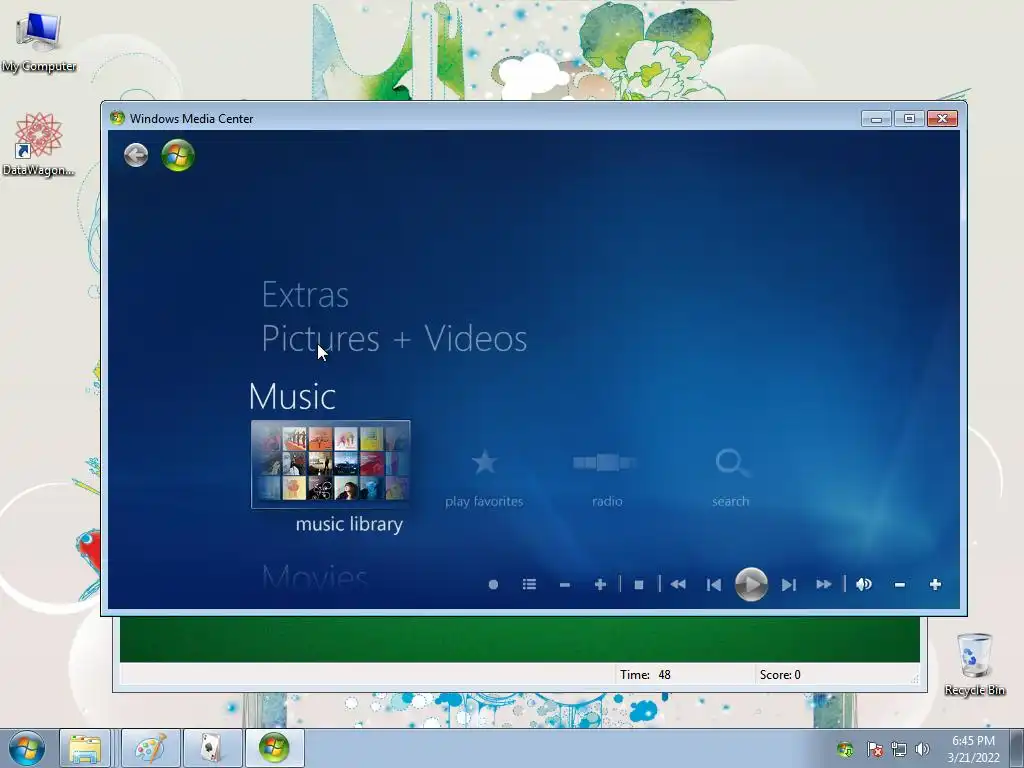Select the Extras menu category
Screen dimensions: 1024x768
305,295
